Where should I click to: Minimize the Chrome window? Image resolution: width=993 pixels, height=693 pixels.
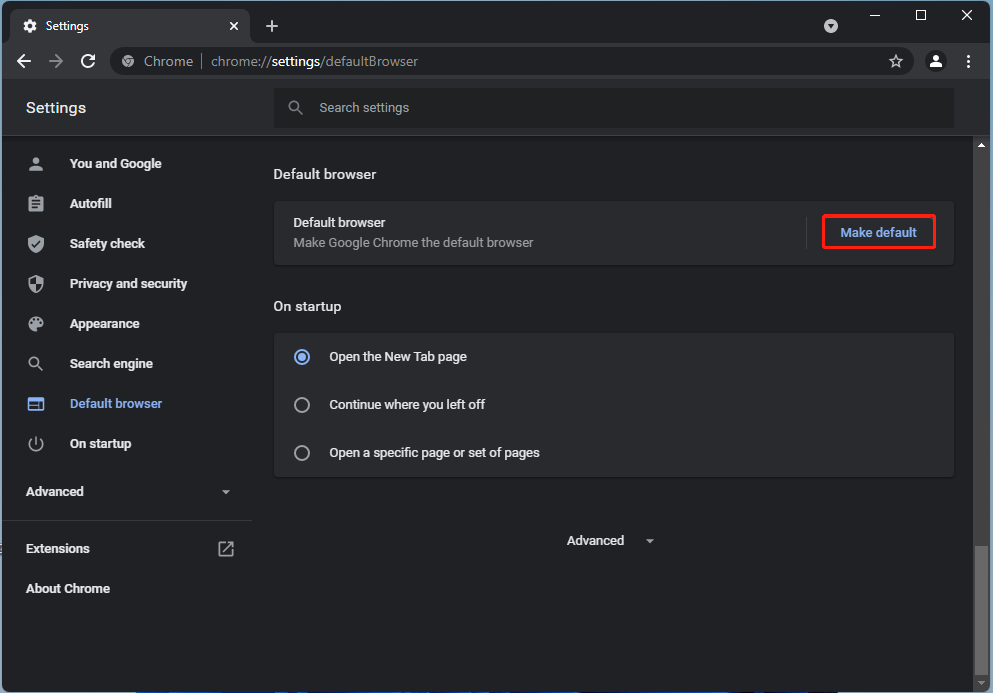(875, 15)
